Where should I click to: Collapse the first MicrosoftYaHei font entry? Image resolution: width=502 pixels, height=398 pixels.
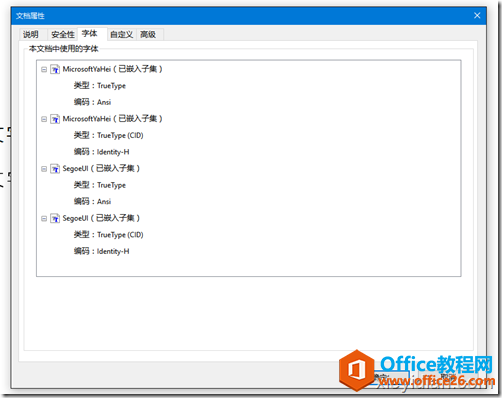tap(44, 69)
